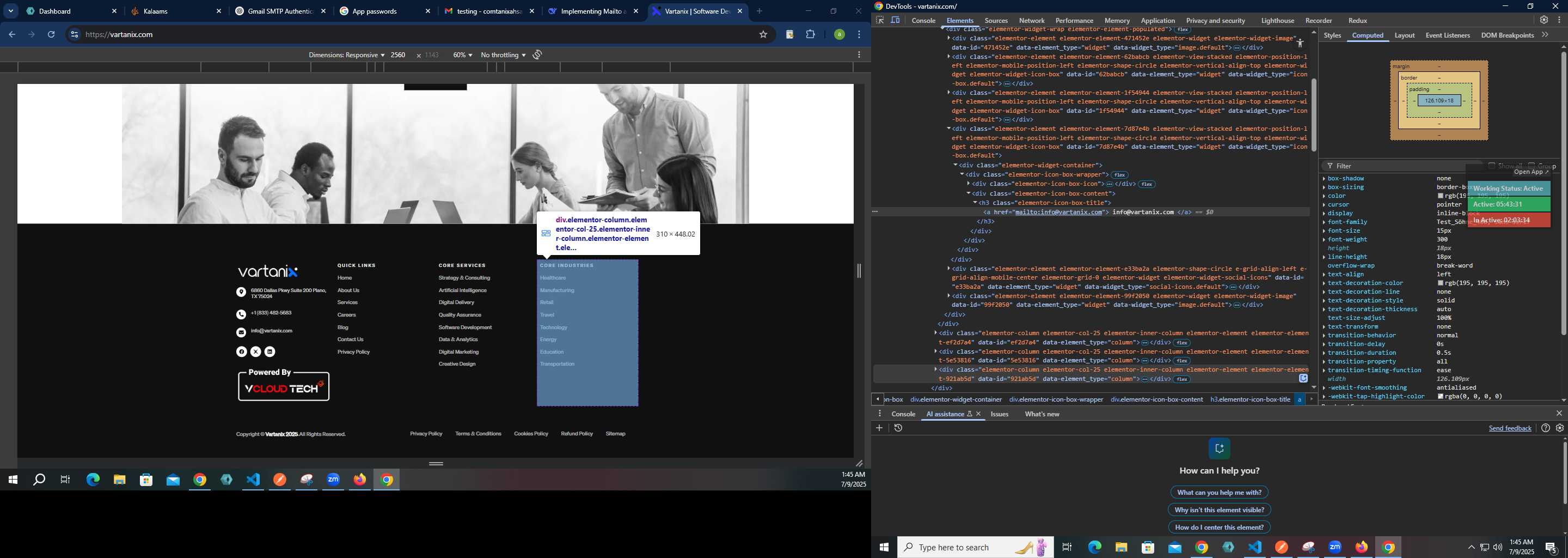Viewport: 1568px width, 558px height.
Task: Collapse the h3 elementor-icon-box-title node
Action: [975, 203]
